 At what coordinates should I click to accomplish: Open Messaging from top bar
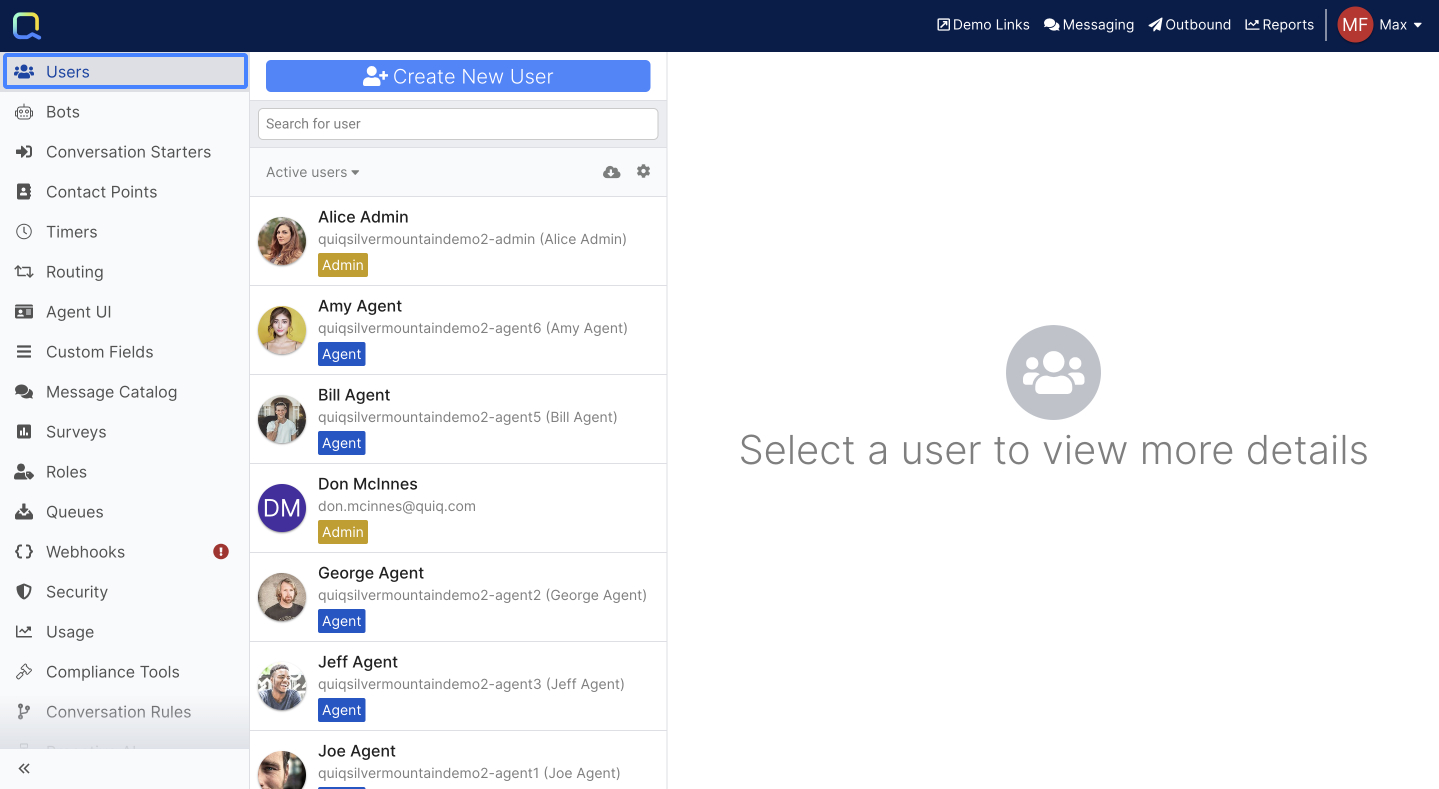coord(1088,25)
